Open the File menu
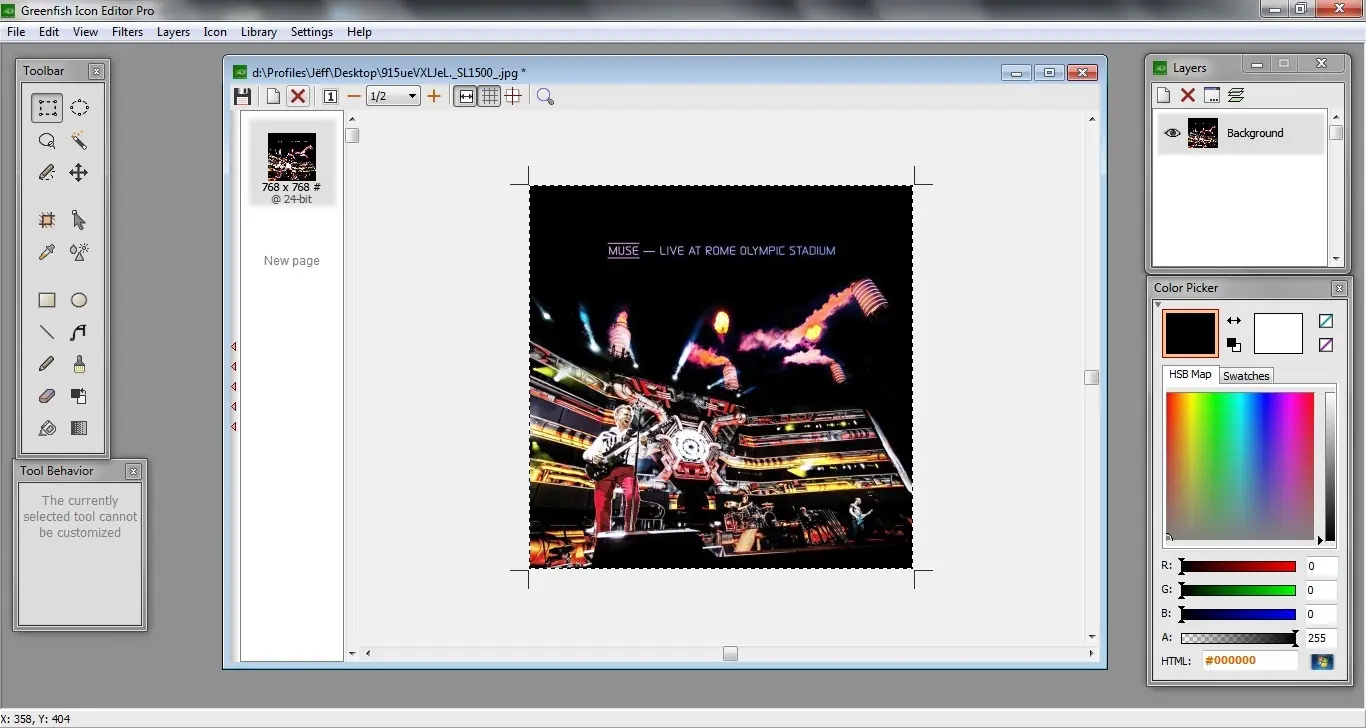The height and width of the screenshot is (728, 1366). coord(16,32)
